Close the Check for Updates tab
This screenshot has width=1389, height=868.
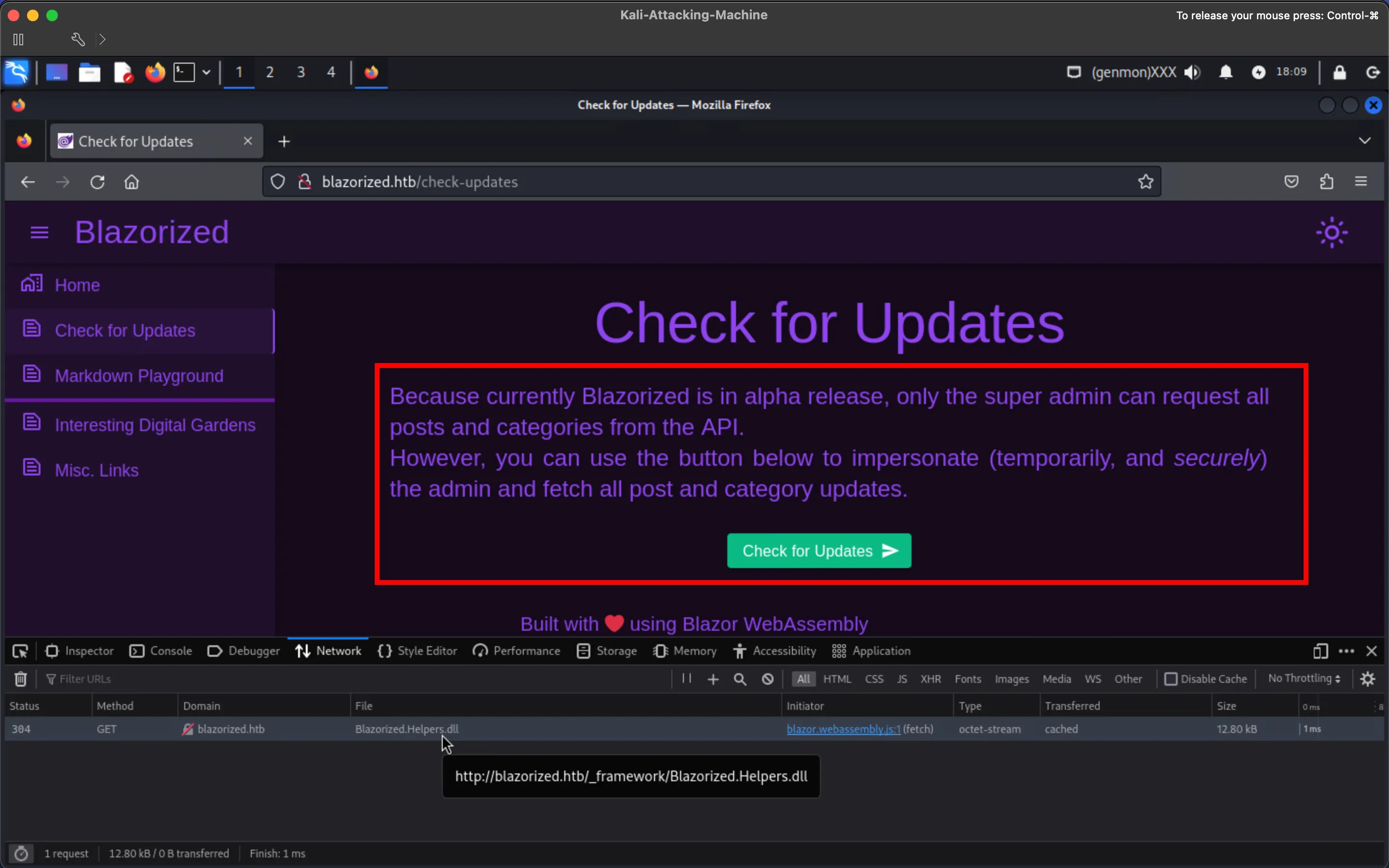click(247, 141)
